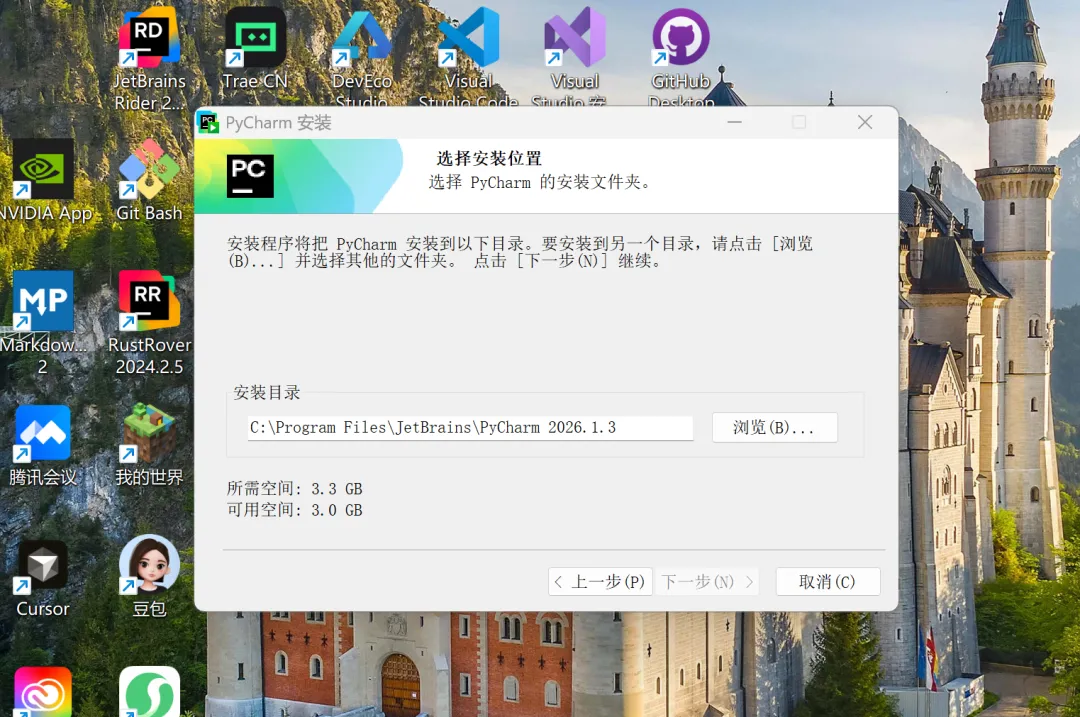Image resolution: width=1080 pixels, height=717 pixels.
Task: Click 浏览(B)... to browse for folder
Action: tap(774, 428)
